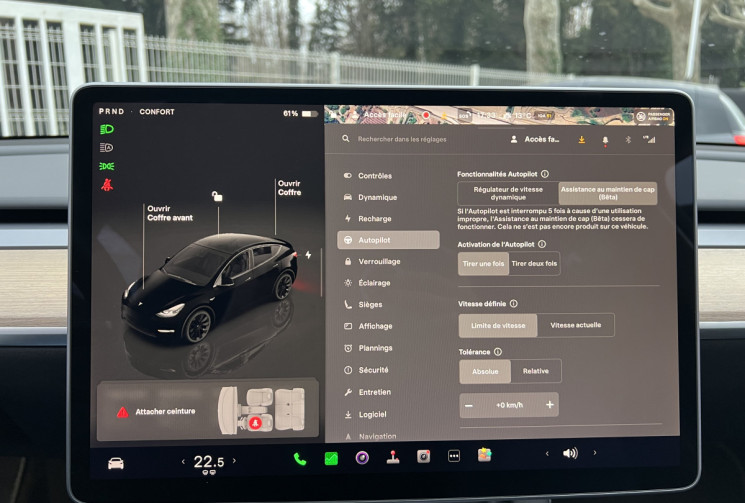This screenshot has width=745, height=503.
Task: Launch the Arcade joystick app
Action: click(x=393, y=457)
